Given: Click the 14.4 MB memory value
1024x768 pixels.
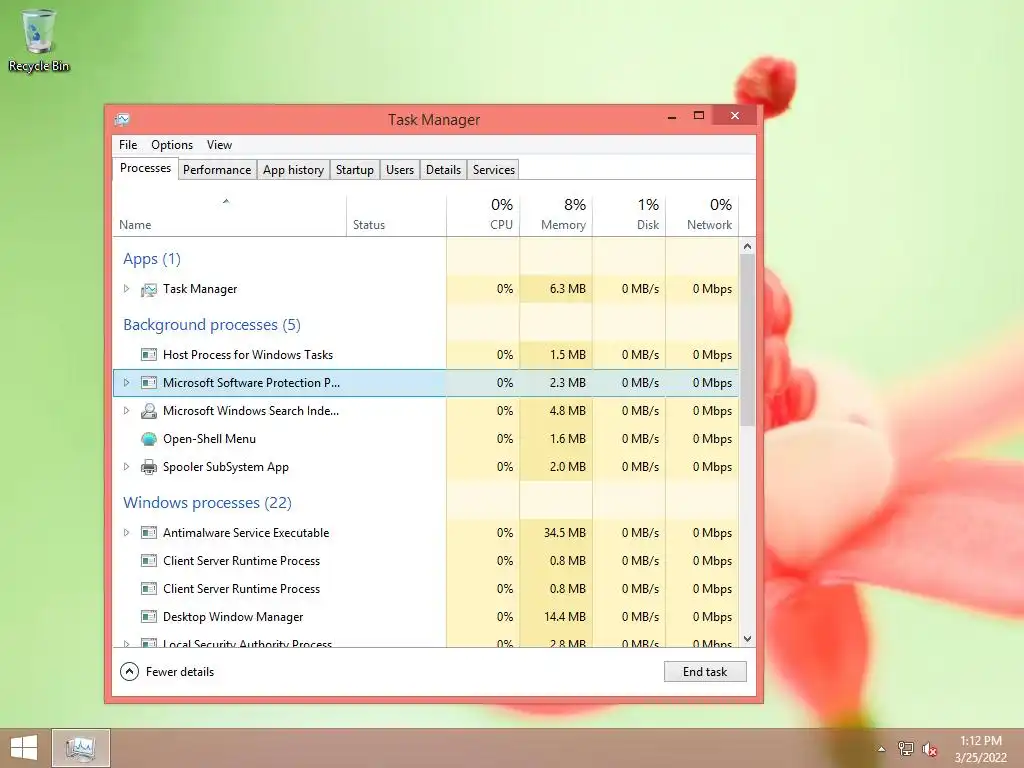Looking at the screenshot, I should tap(565, 617).
